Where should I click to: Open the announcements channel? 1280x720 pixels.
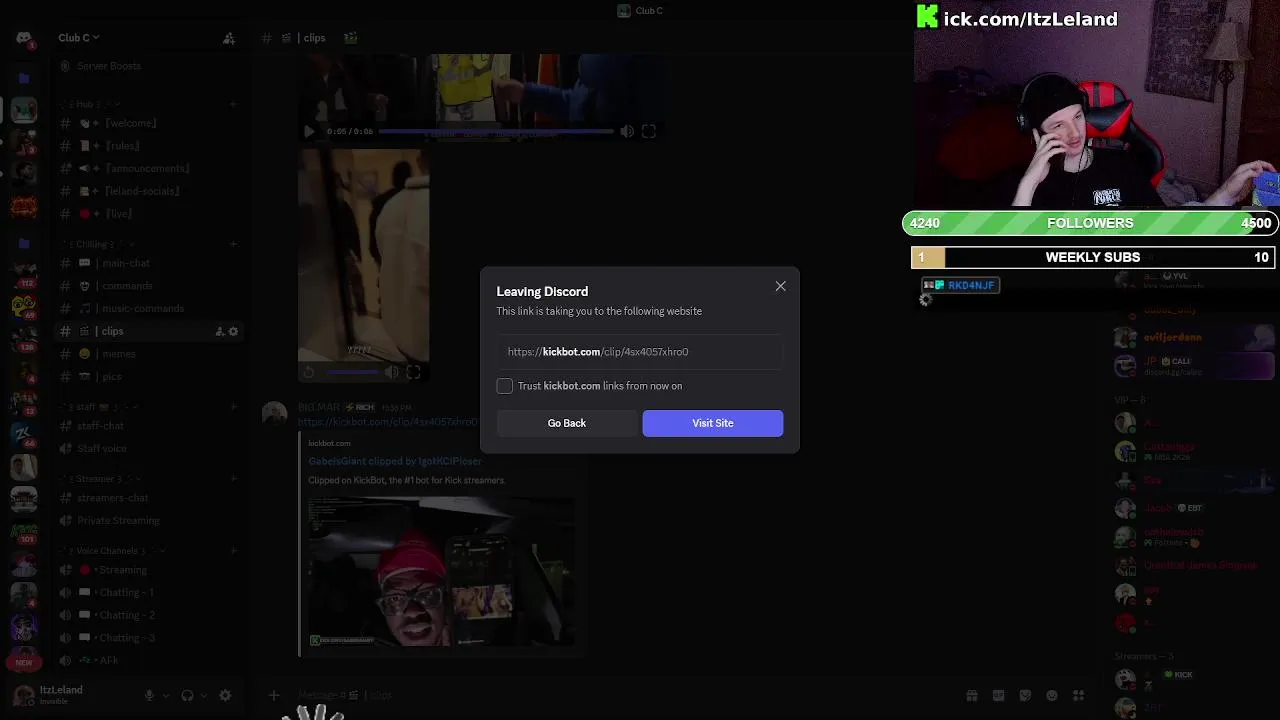[147, 168]
